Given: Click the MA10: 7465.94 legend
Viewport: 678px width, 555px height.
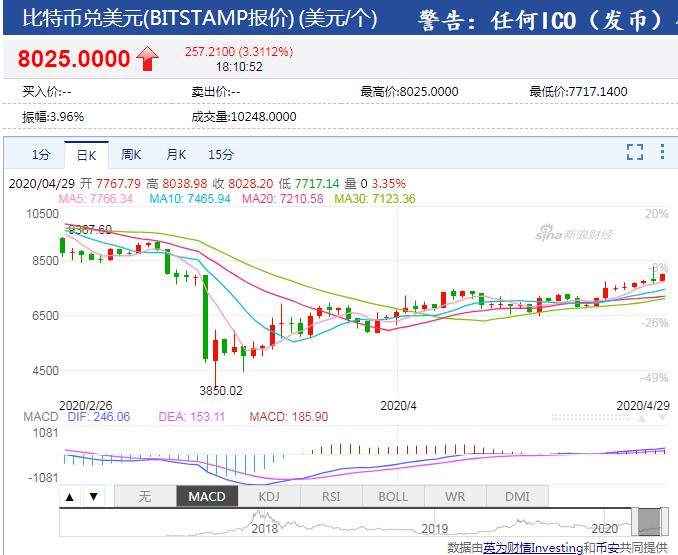Looking at the screenshot, I should click(190, 199).
